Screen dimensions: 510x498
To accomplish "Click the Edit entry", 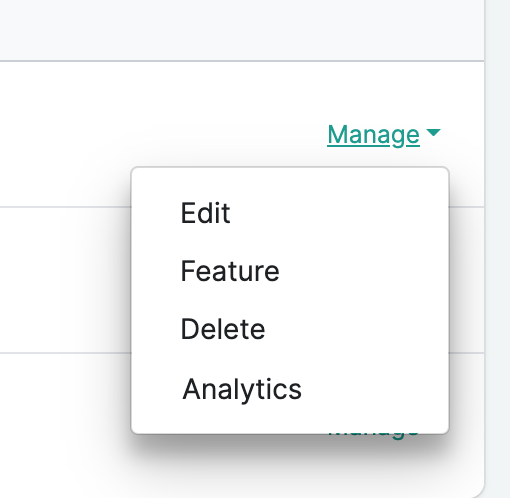I will [205, 213].
